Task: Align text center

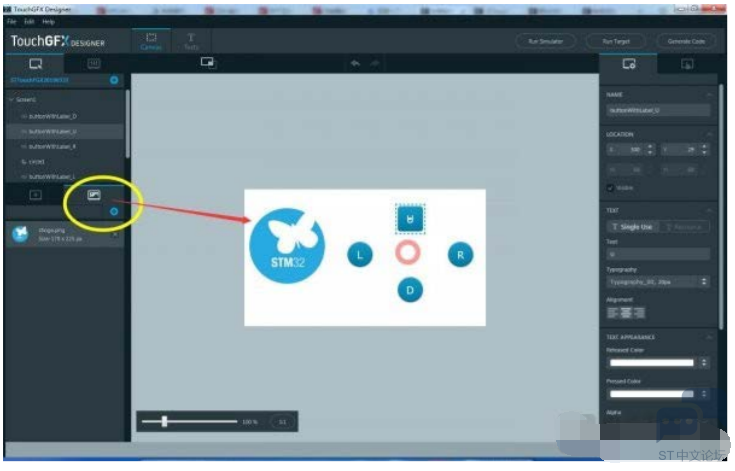Action: (x=626, y=313)
